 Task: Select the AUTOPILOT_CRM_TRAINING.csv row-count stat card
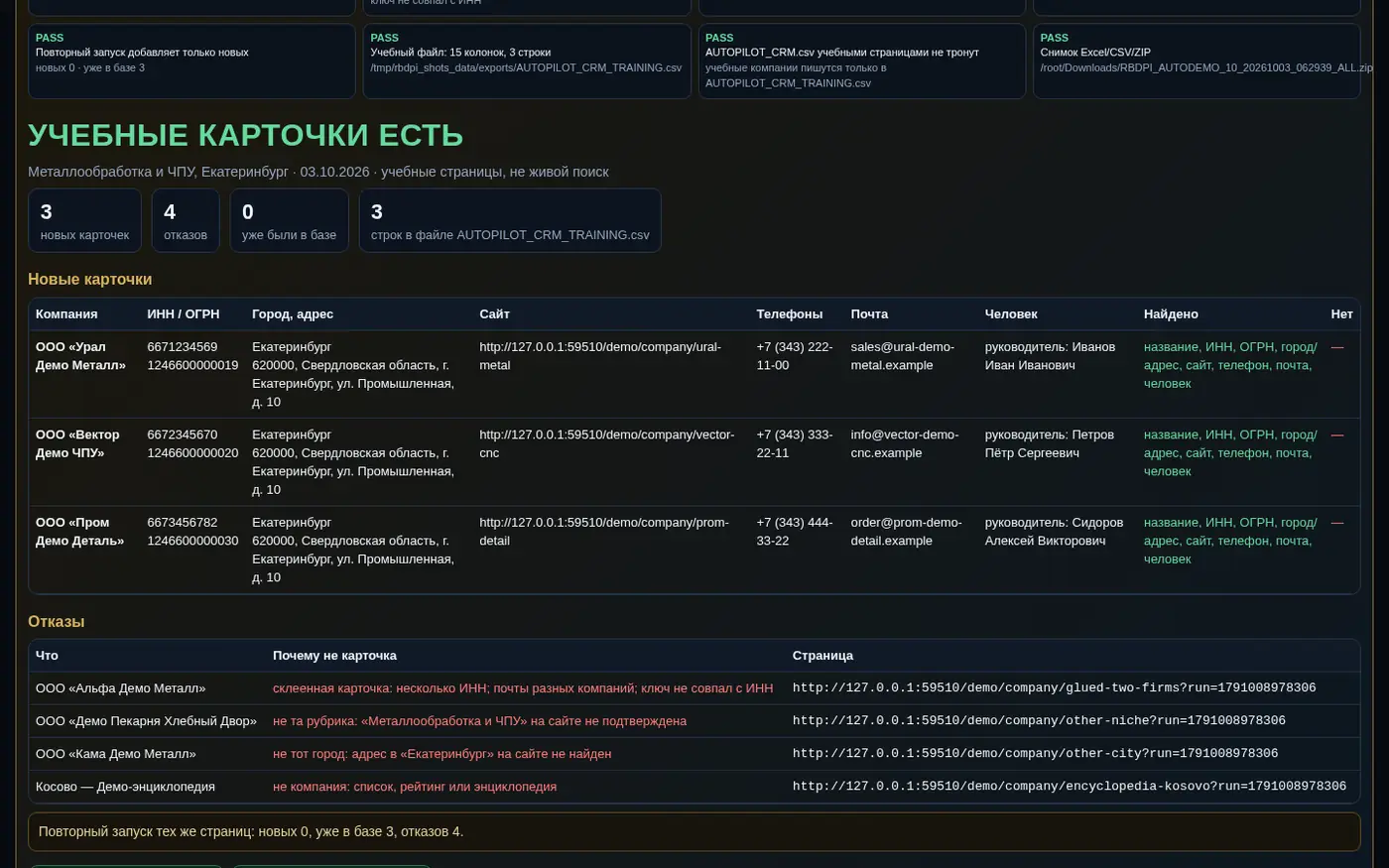[x=510, y=220]
